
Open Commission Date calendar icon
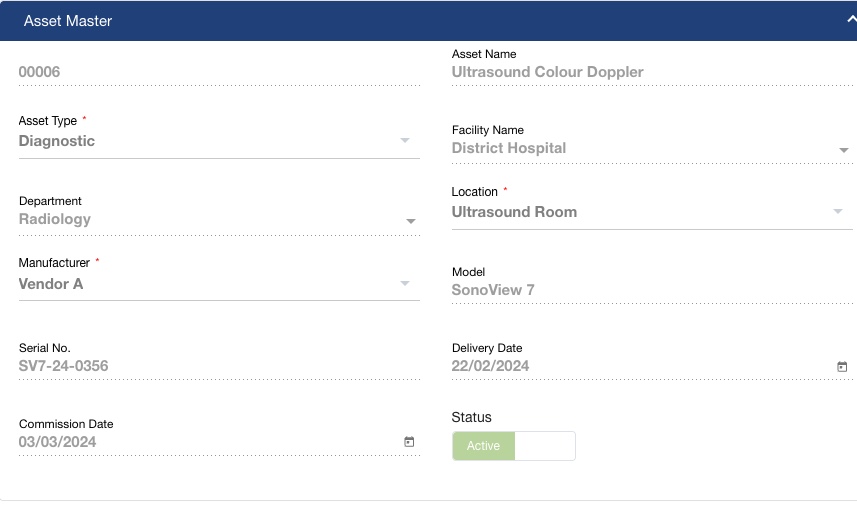point(409,442)
